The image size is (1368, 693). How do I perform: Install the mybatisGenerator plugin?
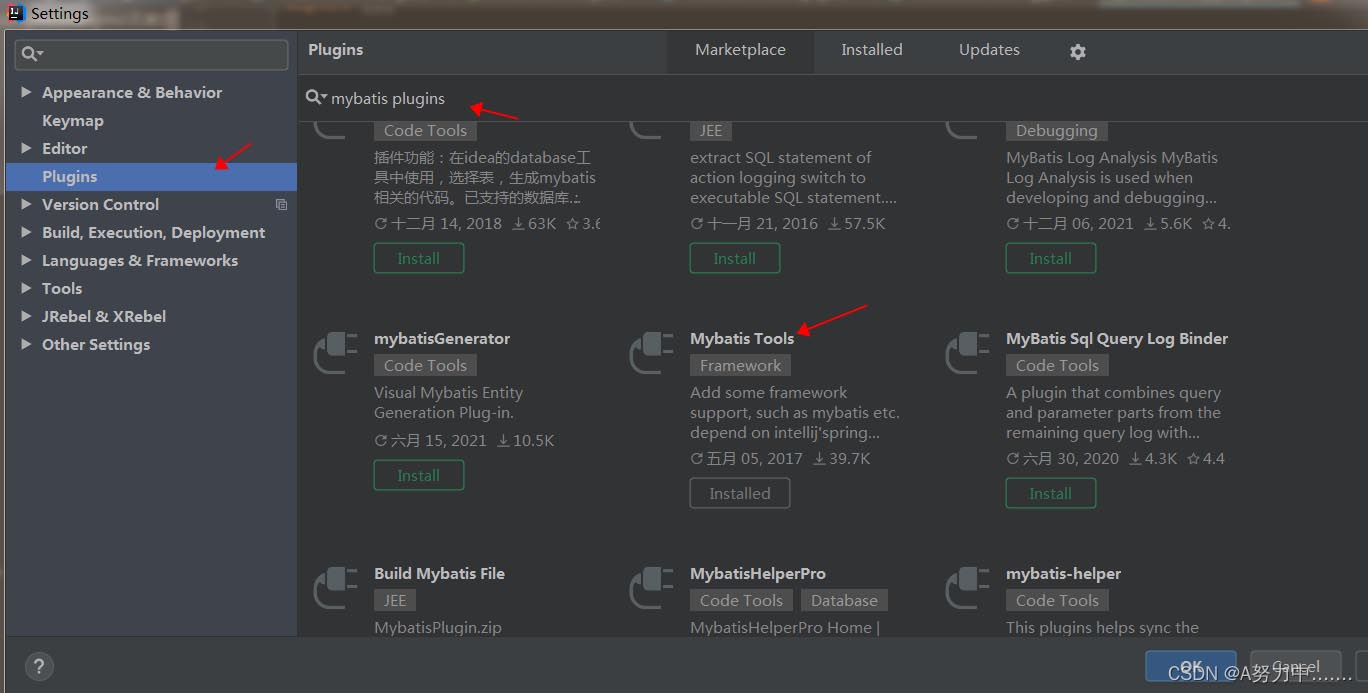[418, 475]
